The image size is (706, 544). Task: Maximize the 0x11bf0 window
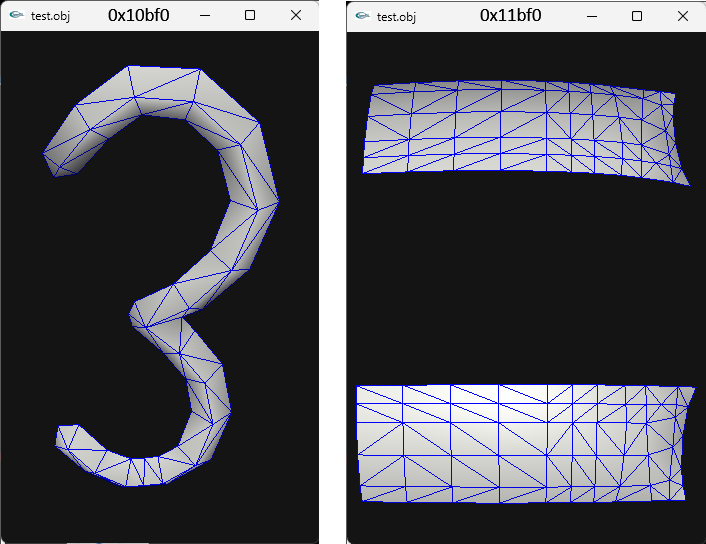pos(637,15)
